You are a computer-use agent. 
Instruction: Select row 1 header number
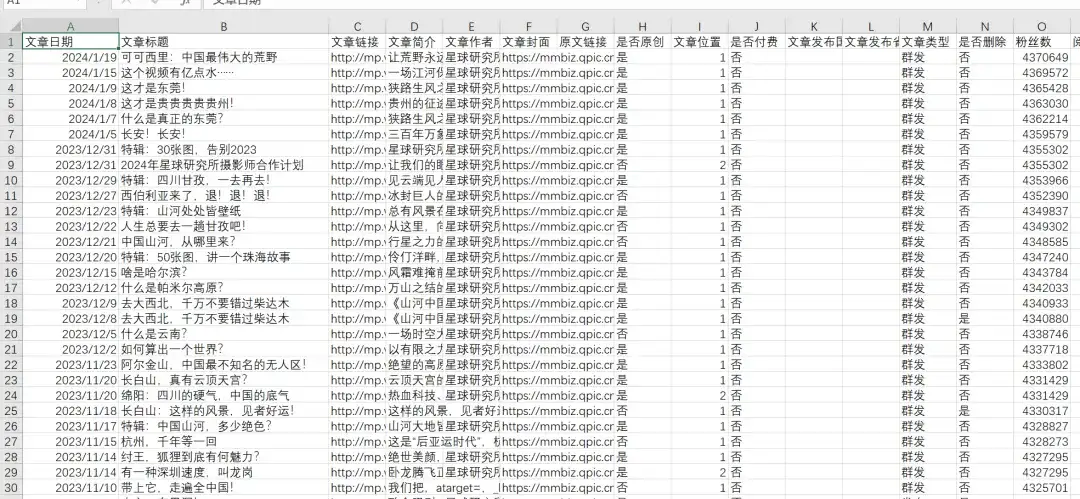pyautogui.click(x=11, y=42)
